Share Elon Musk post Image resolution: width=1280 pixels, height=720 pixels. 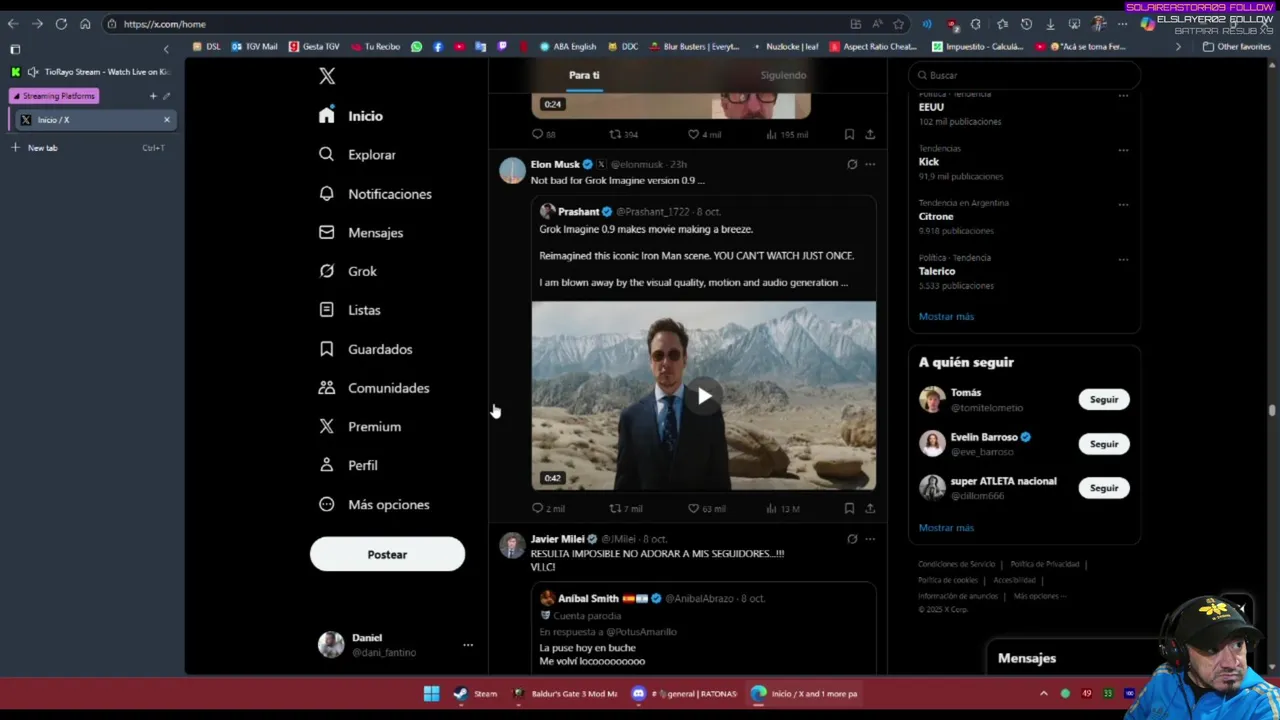870,508
